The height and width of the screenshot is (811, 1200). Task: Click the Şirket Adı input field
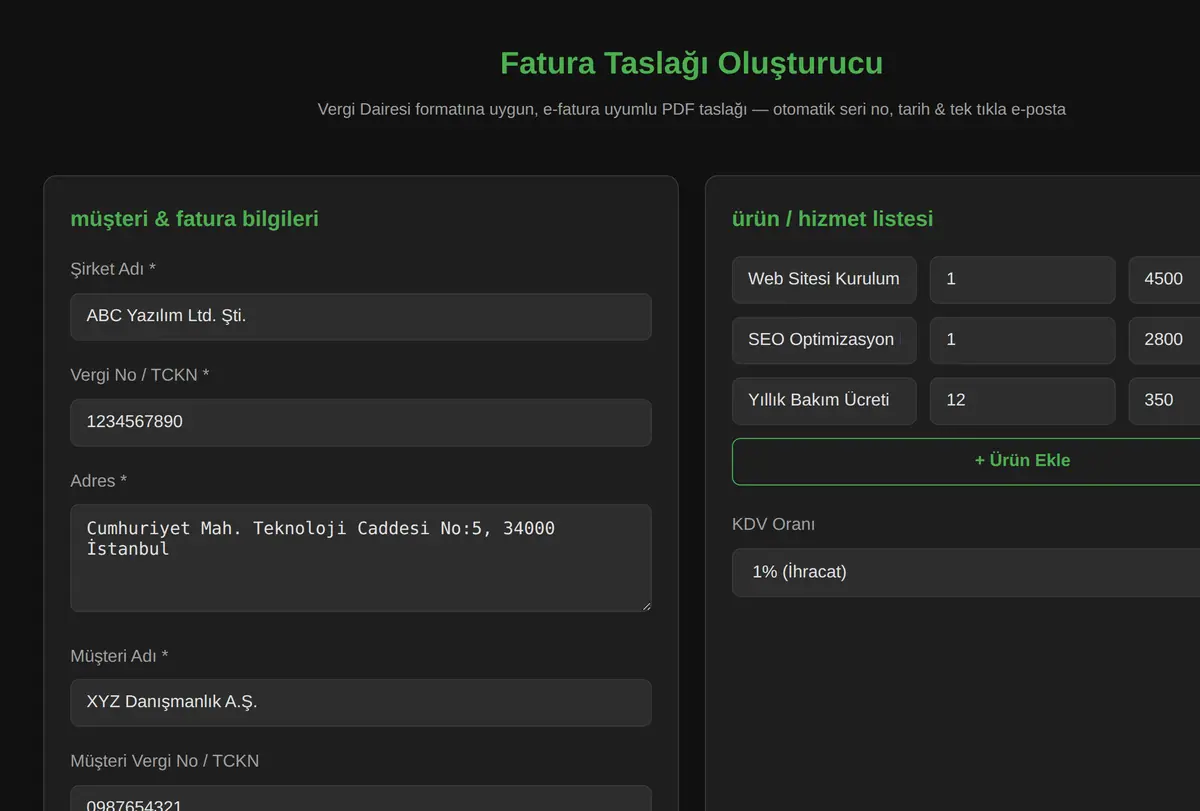click(x=361, y=317)
